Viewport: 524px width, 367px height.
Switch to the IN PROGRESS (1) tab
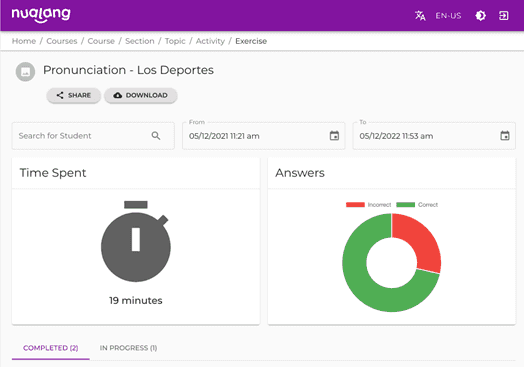tap(128, 348)
